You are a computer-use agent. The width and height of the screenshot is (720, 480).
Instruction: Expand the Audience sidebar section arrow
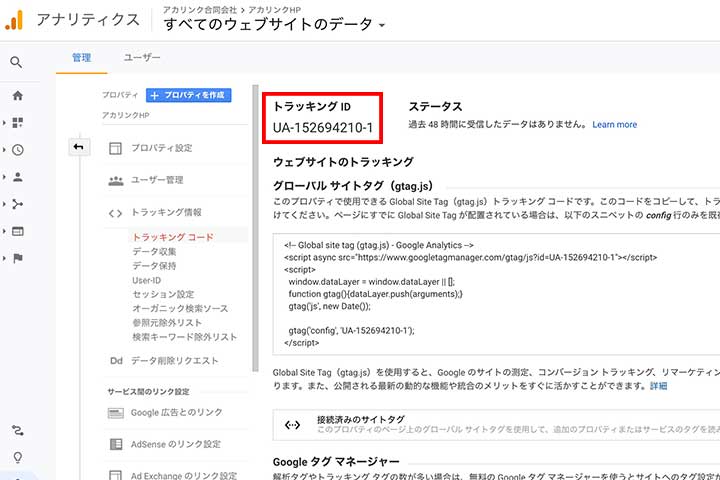tap(4, 177)
